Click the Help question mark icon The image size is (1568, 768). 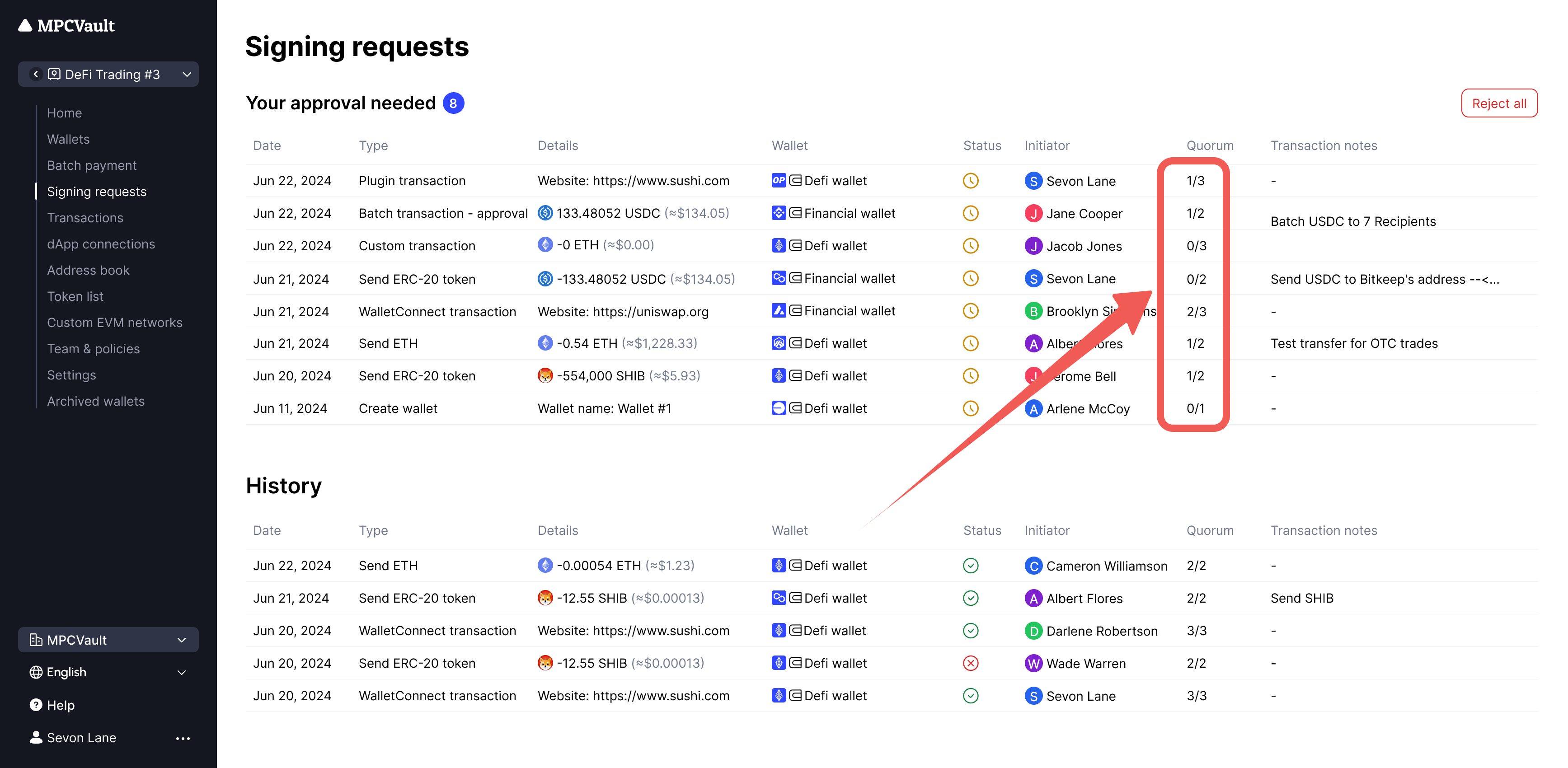point(36,705)
